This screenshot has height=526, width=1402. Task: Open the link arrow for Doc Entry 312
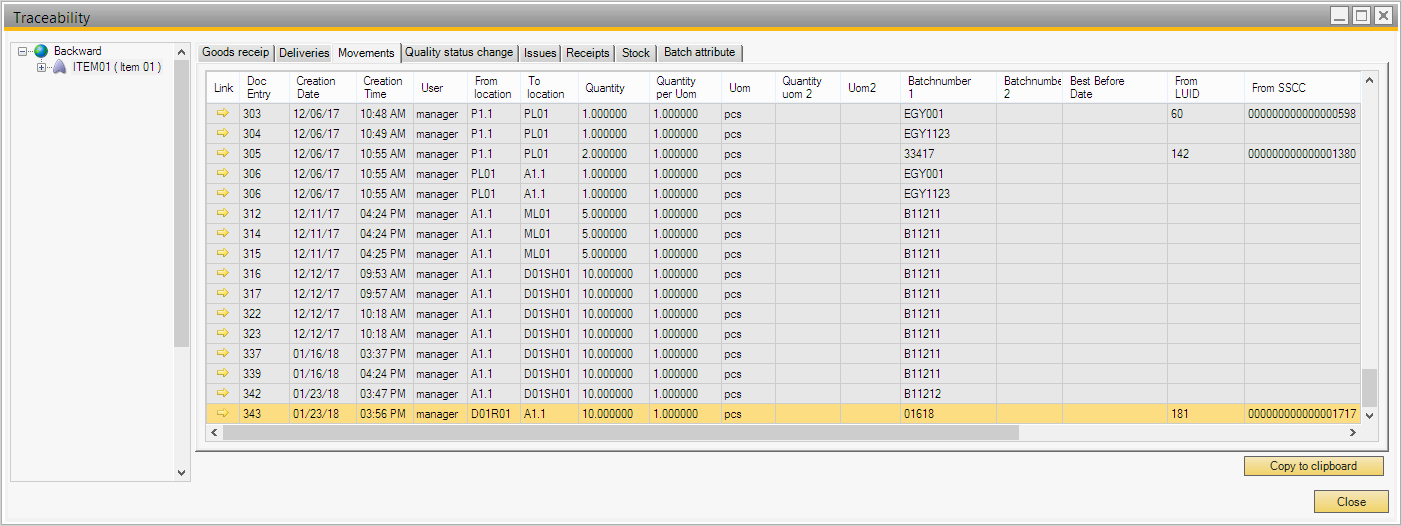click(x=223, y=213)
